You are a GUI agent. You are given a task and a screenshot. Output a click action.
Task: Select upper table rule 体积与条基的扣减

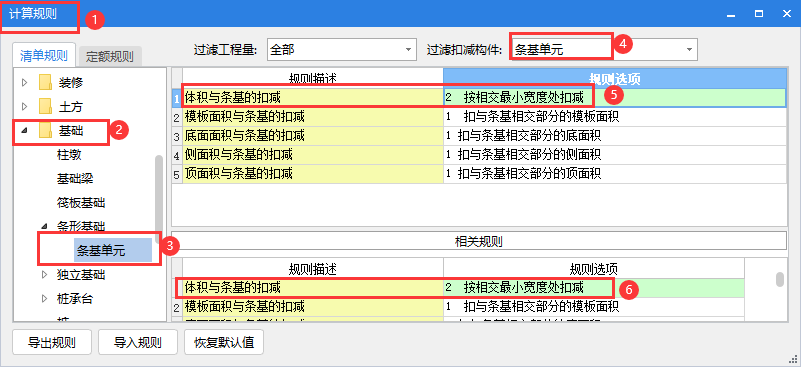313,97
